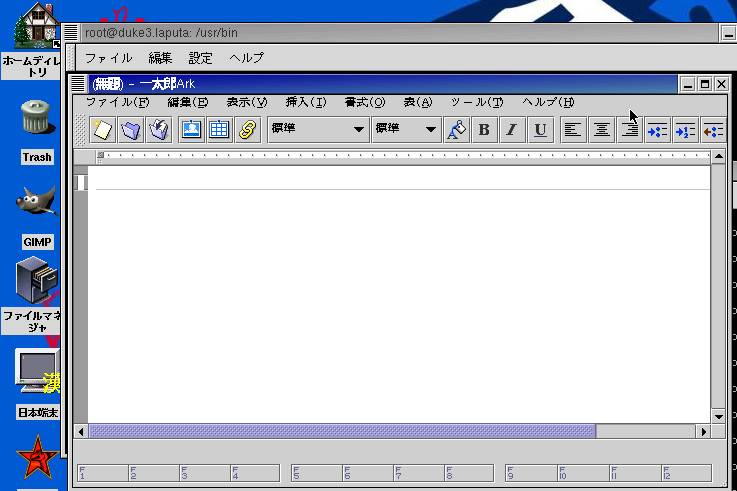Open ヘルプ menu in terminal window
737x491 pixels.
246,58
